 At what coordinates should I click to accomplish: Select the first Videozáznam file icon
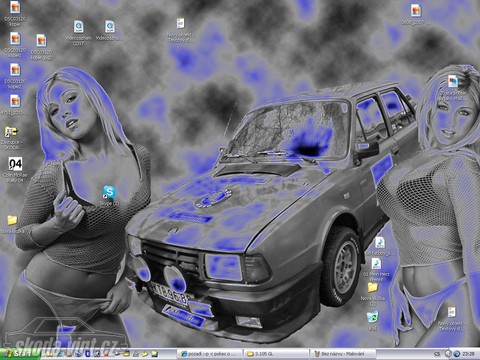pos(79,27)
